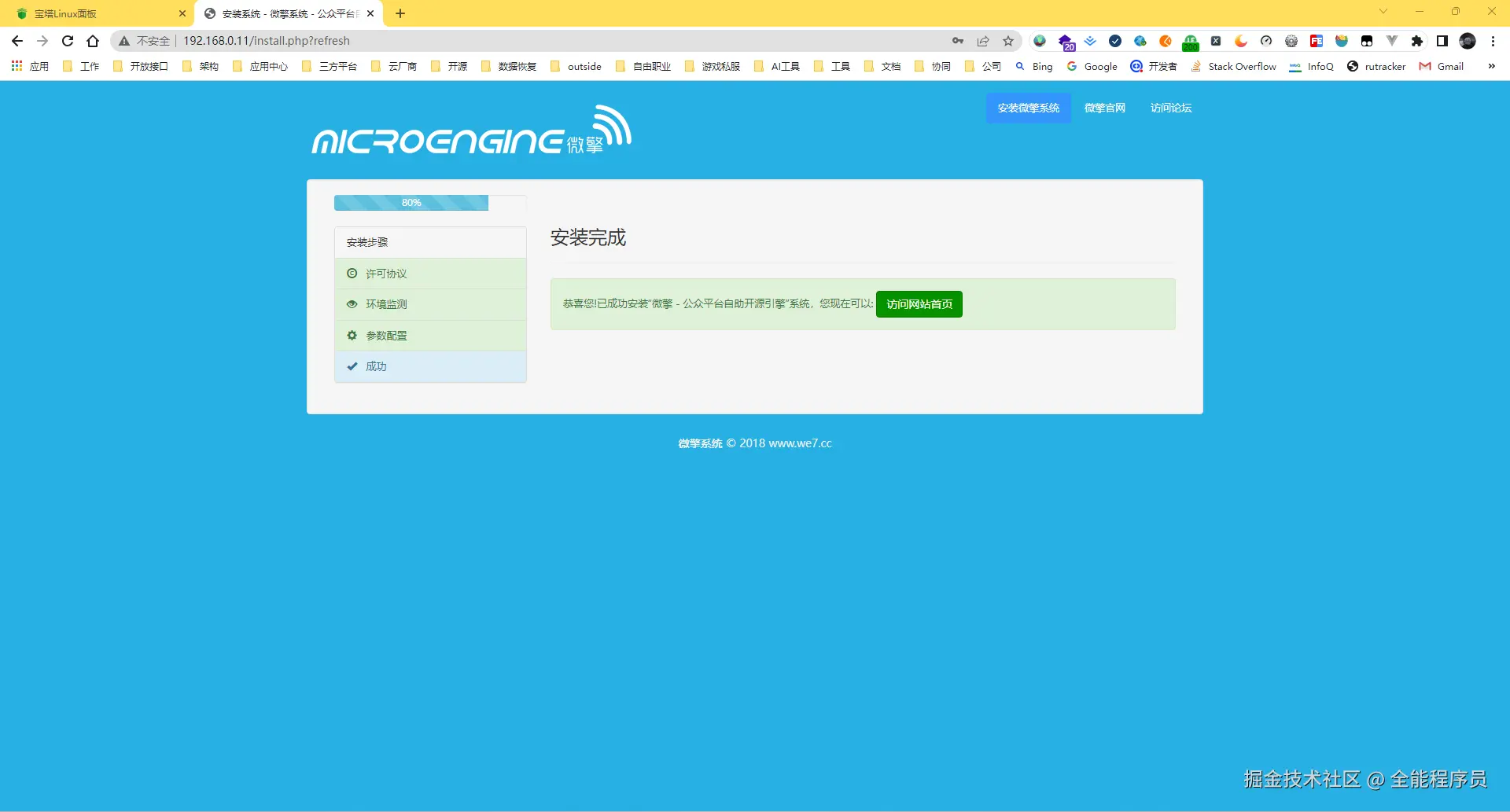Toggle the browser side panel
1510x812 pixels.
[x=1442, y=41]
